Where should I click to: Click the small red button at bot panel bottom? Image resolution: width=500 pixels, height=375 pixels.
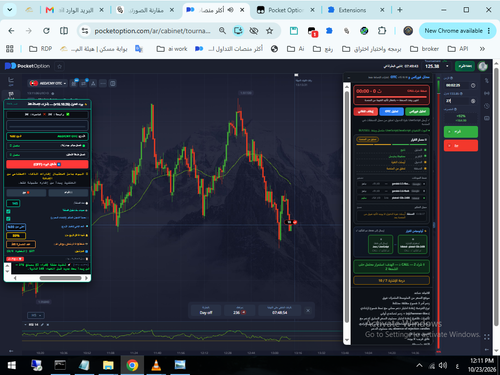pyautogui.click(x=15, y=259)
